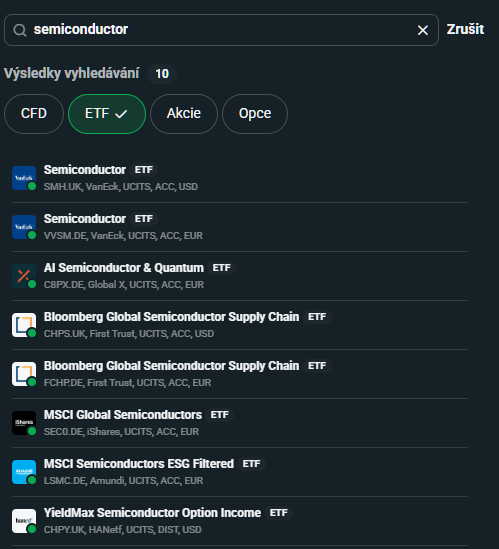Cancel search via Zrušit
499x549 pixels.
465,29
